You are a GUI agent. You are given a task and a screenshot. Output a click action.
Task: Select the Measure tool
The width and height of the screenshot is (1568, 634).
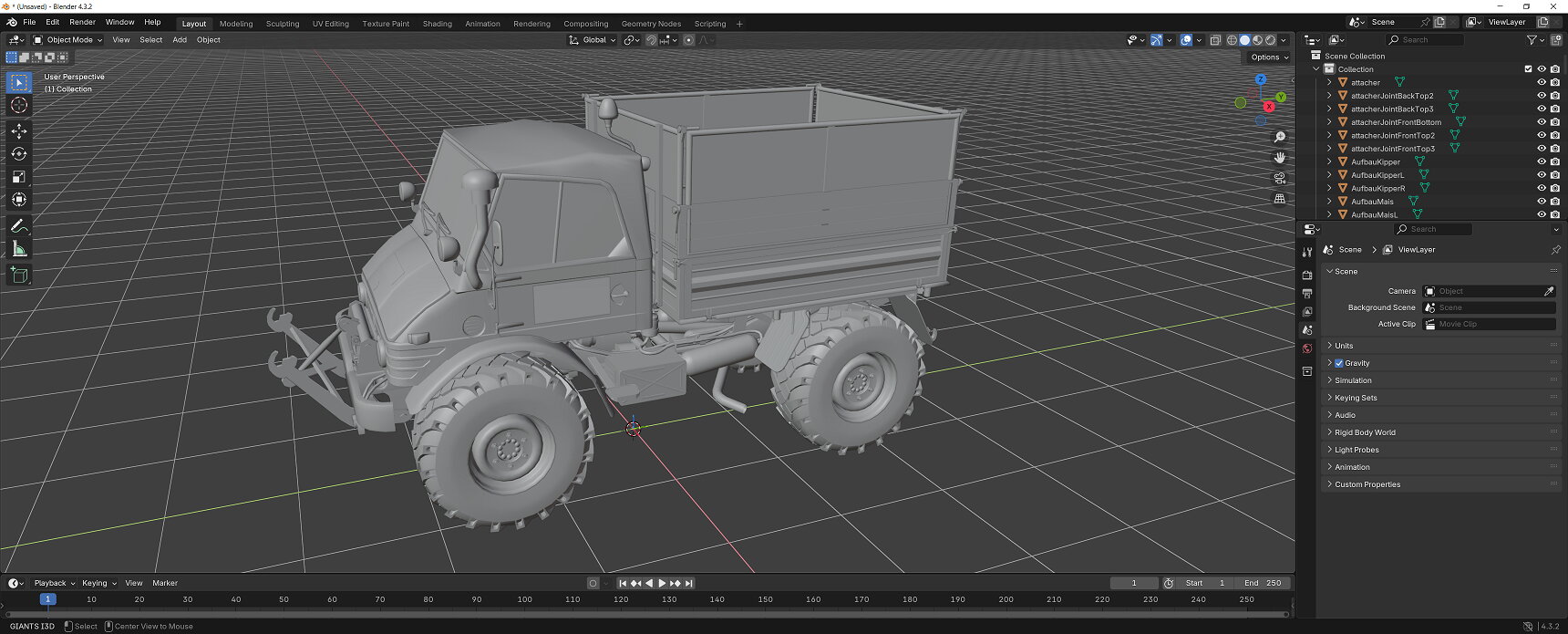click(x=19, y=250)
